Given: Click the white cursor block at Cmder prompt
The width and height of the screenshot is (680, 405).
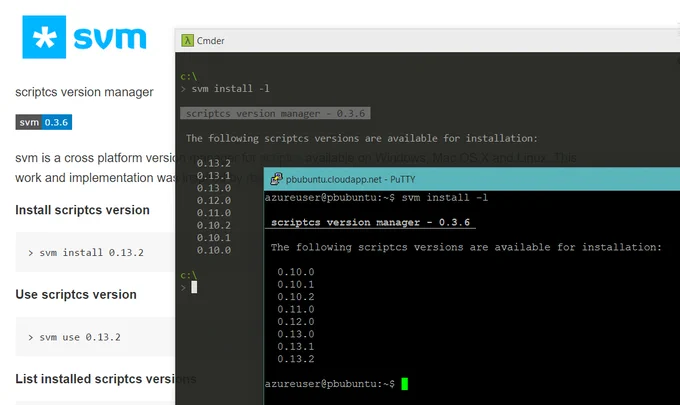Looking at the screenshot, I should pos(194,287).
